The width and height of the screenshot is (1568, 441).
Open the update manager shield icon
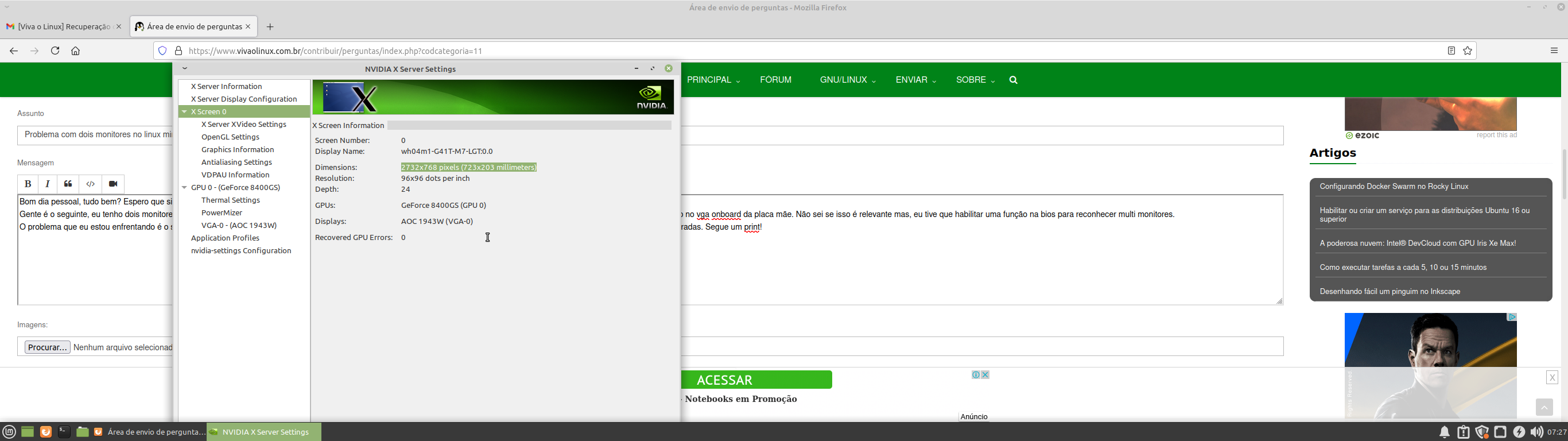click(x=1482, y=432)
